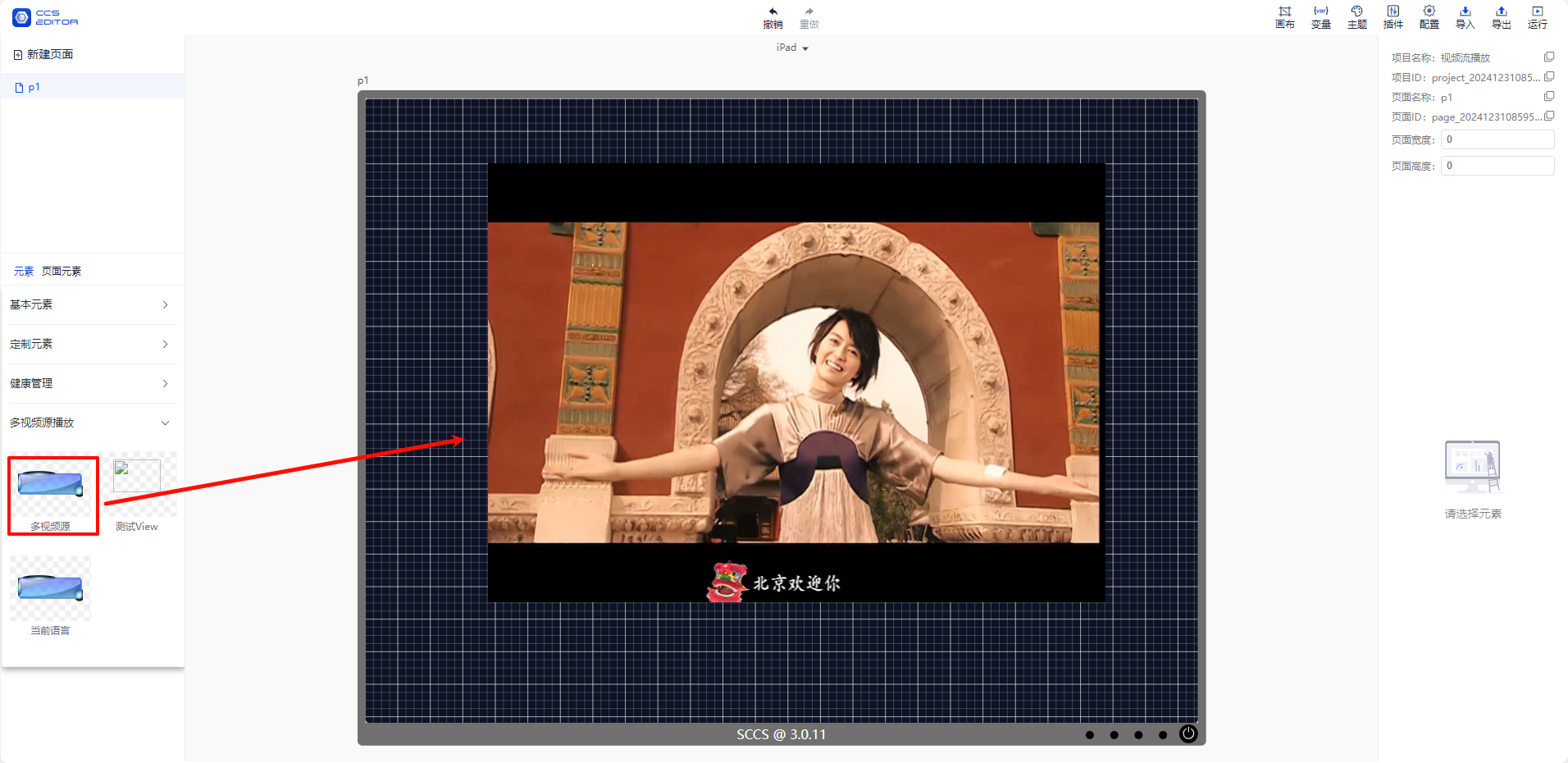This screenshot has height=763, width=1568.
Task: Expand the 定制元素 category
Action: pyautogui.click(x=89, y=344)
